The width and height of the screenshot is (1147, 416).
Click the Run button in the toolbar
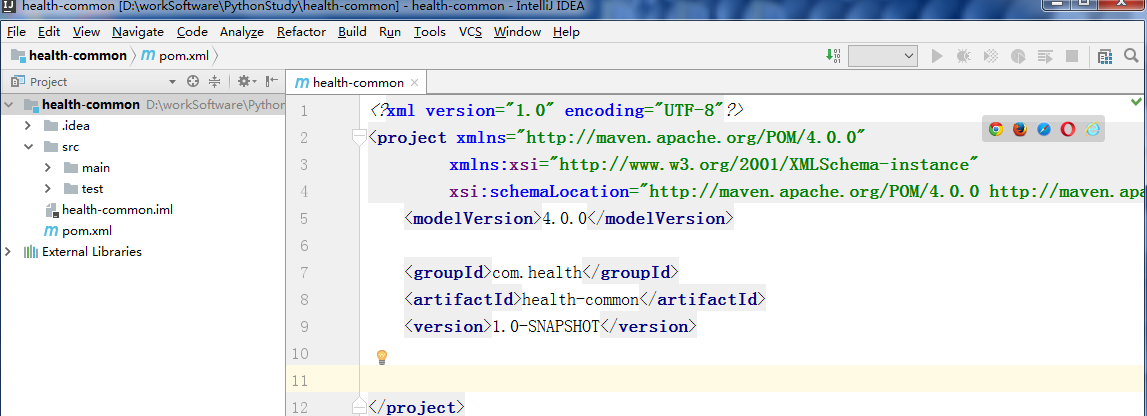pyautogui.click(x=936, y=56)
